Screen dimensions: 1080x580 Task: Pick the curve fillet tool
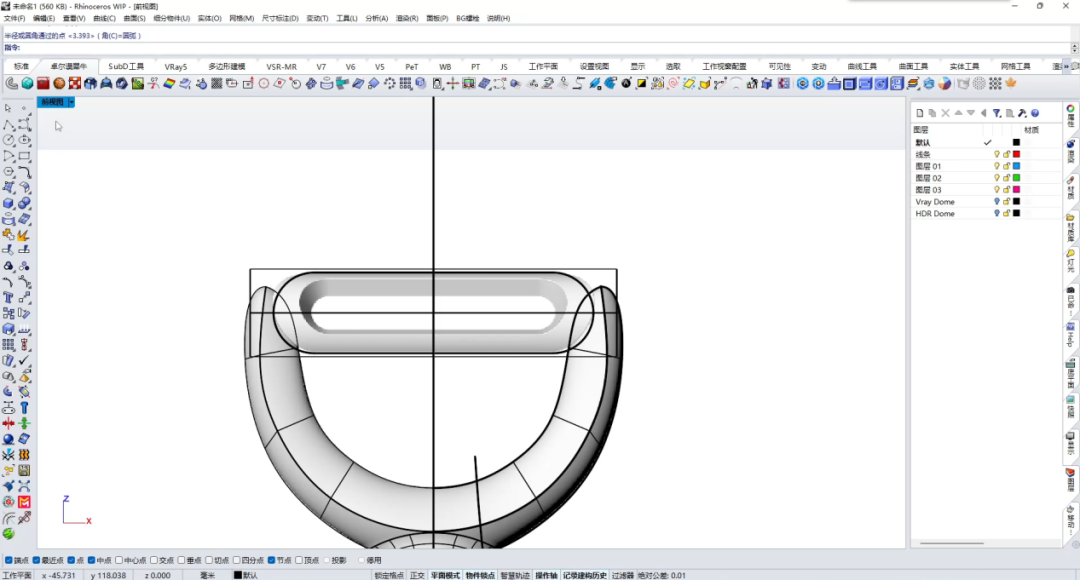coord(24,172)
